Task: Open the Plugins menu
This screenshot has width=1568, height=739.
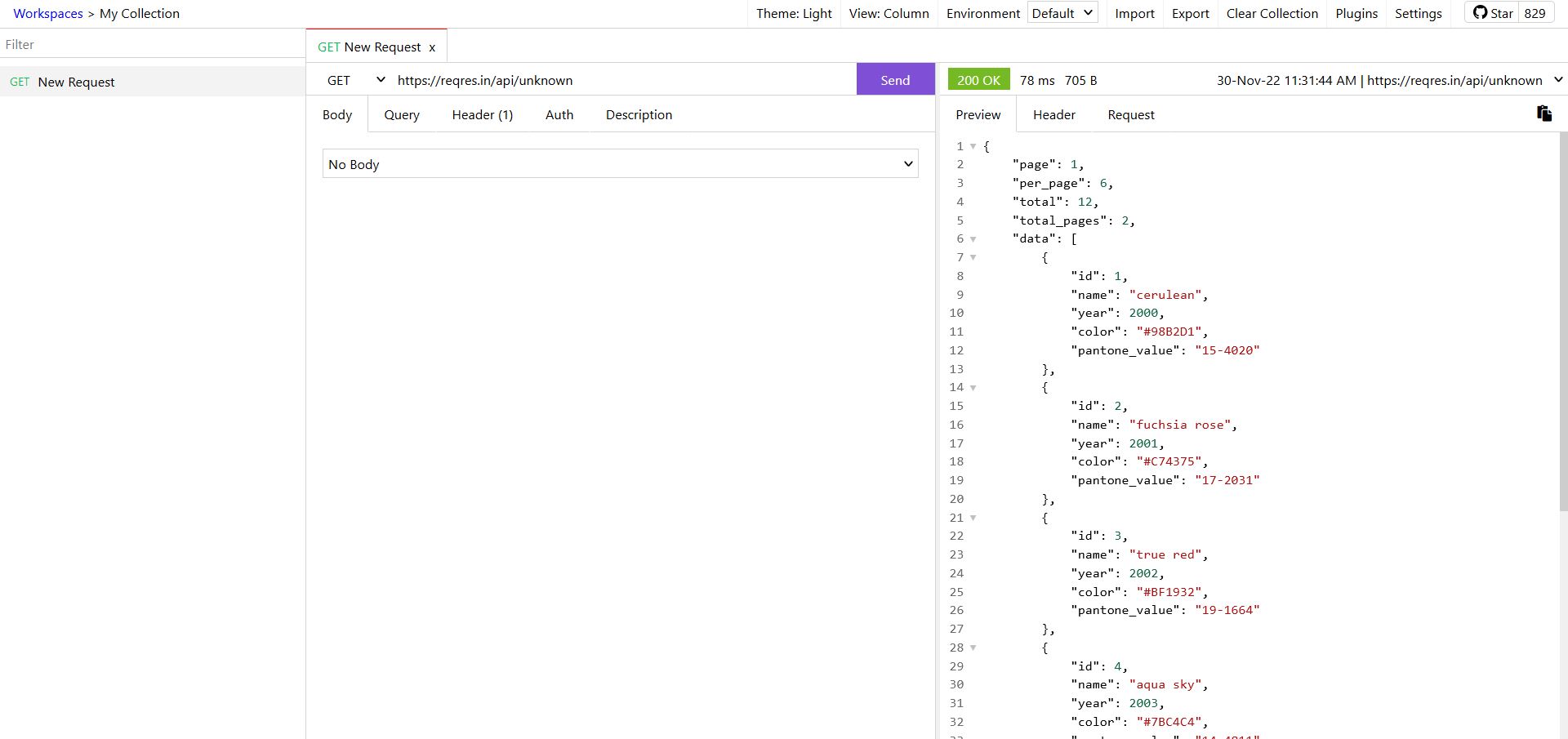Action: [x=1356, y=13]
